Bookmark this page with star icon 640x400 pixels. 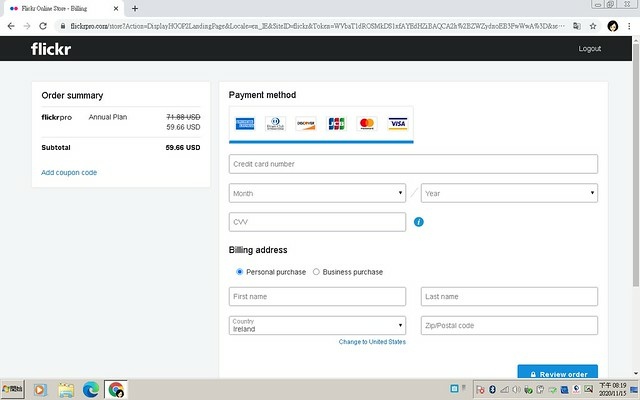593,26
